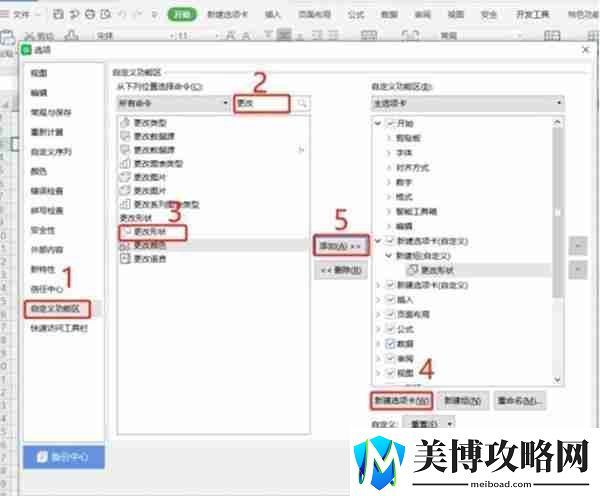Click the << 删除 button
This screenshot has height=496, width=600.
(x=341, y=270)
